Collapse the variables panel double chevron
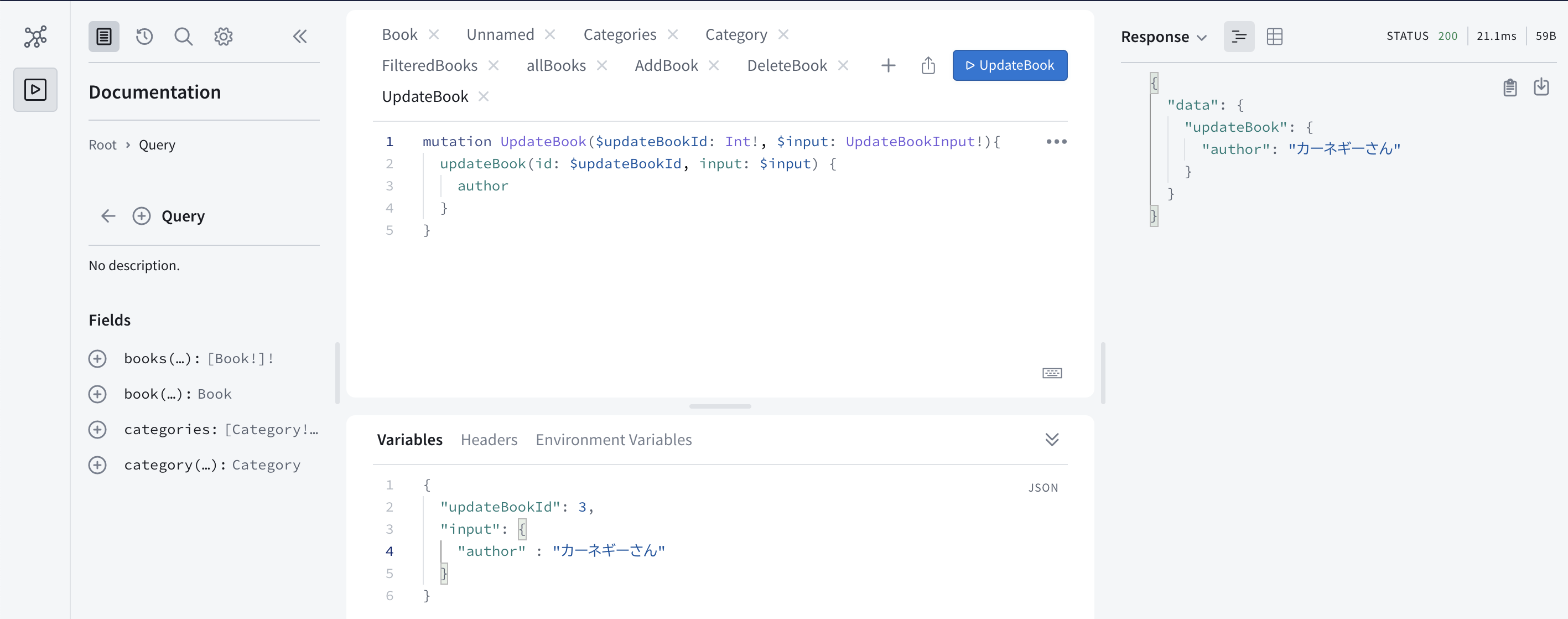The width and height of the screenshot is (1568, 619). 1052,439
